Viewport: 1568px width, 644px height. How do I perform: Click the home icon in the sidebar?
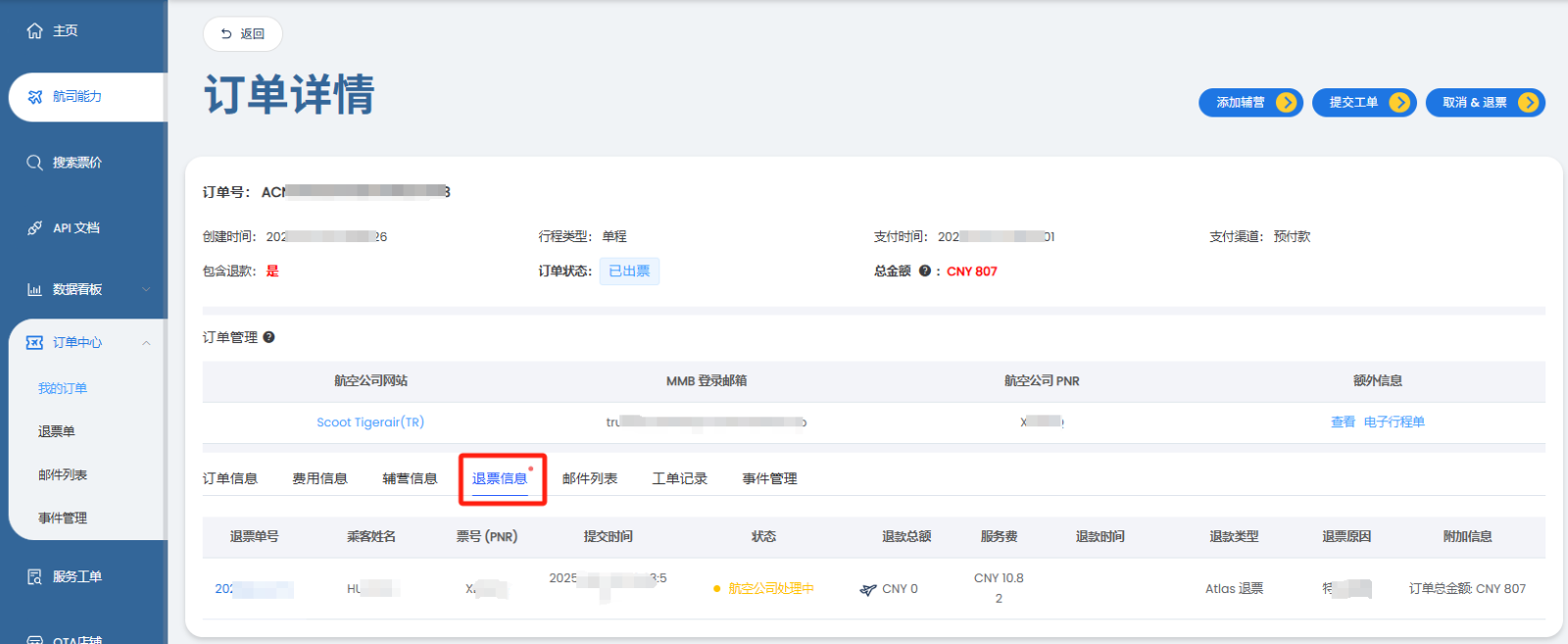click(x=34, y=31)
